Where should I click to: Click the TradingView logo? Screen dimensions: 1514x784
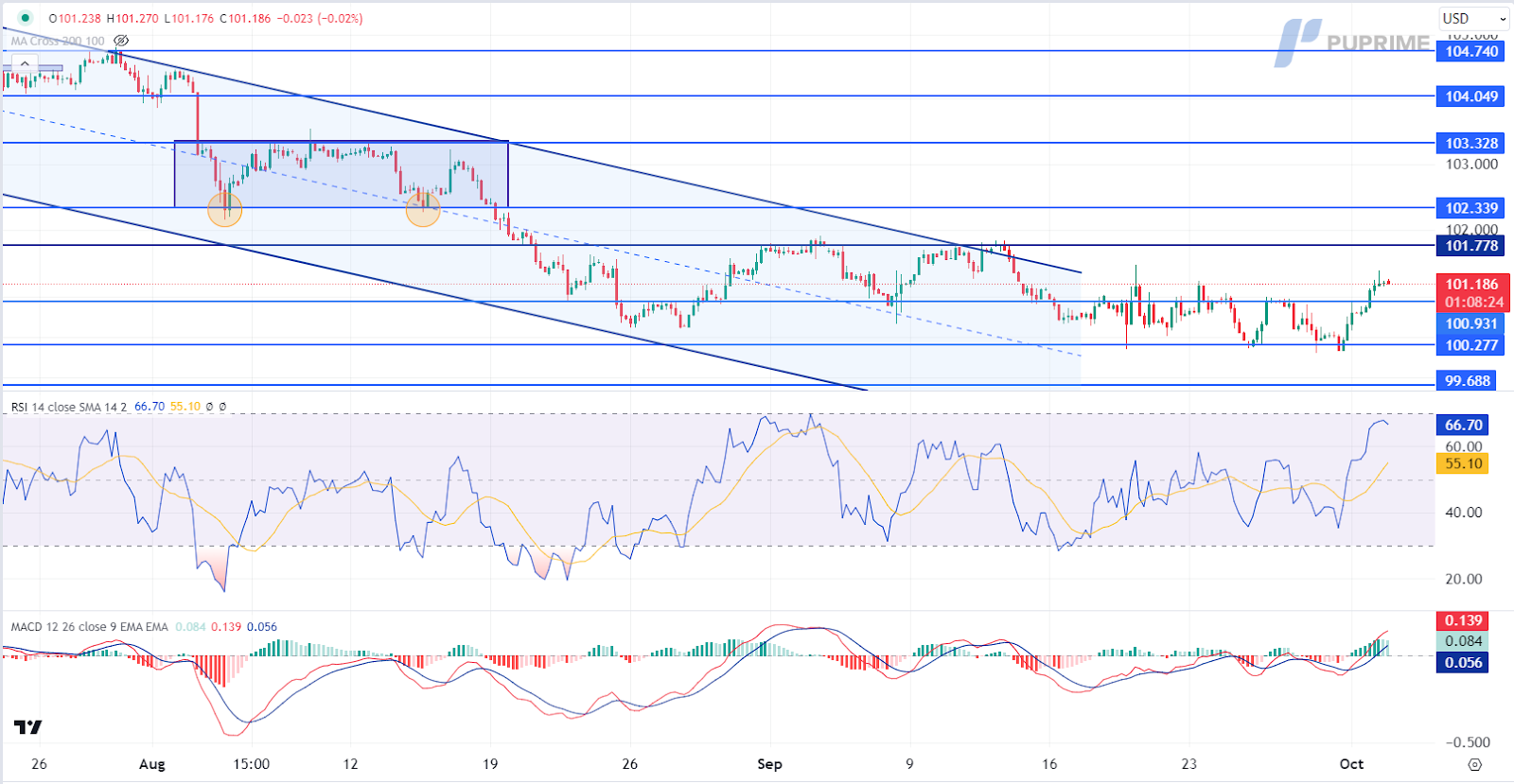28,727
